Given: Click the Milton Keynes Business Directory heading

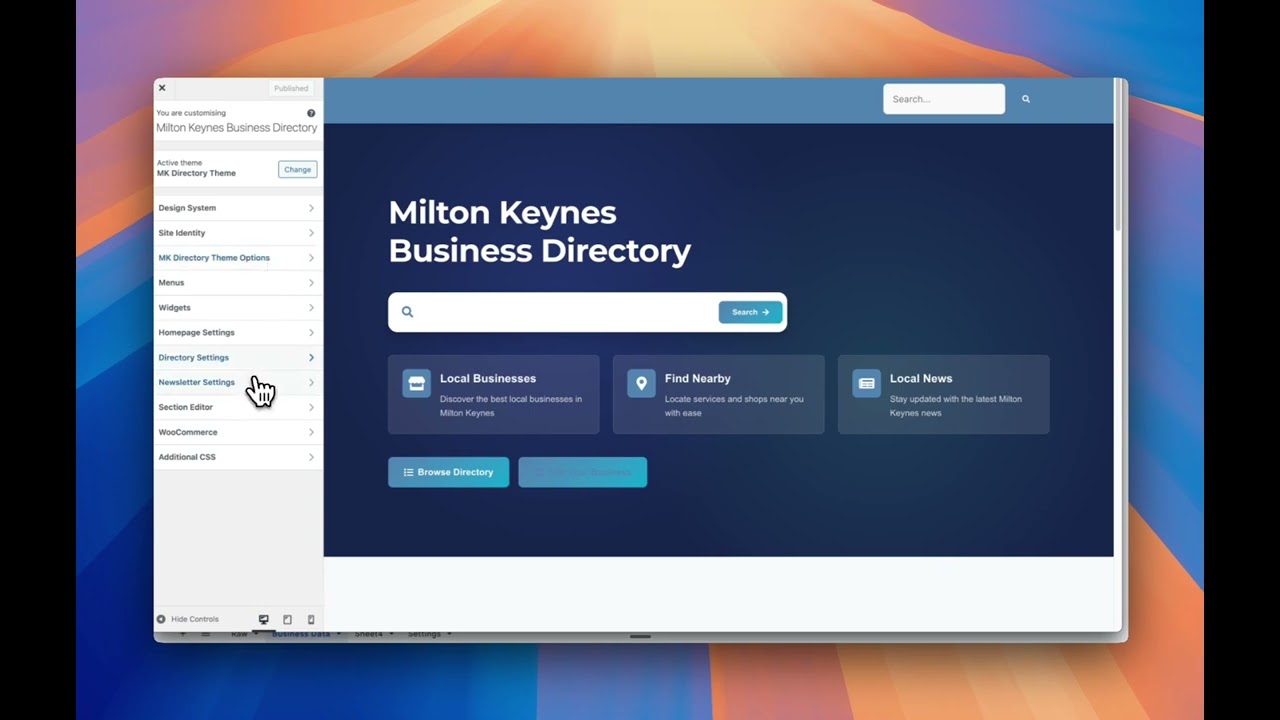Looking at the screenshot, I should [x=540, y=231].
